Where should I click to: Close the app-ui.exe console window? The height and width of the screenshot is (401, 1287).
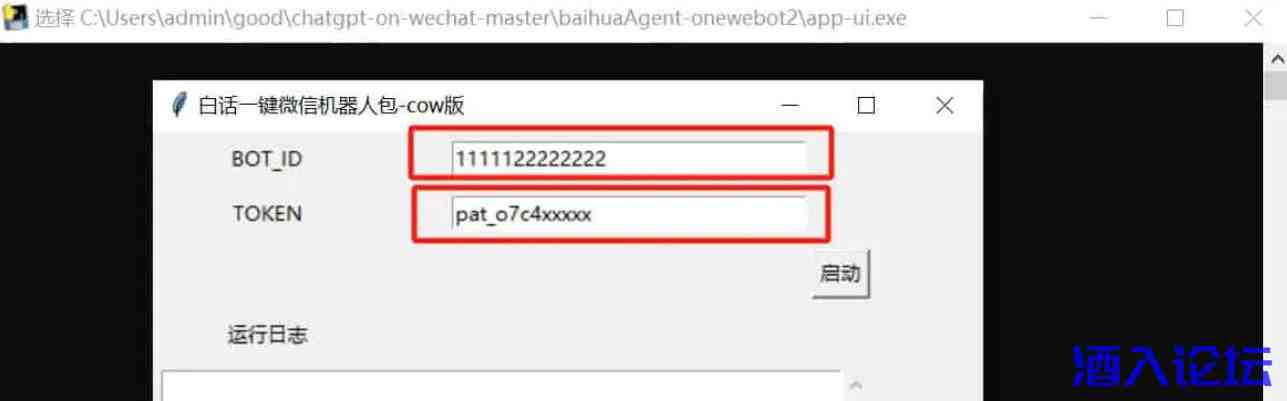pos(1252,18)
